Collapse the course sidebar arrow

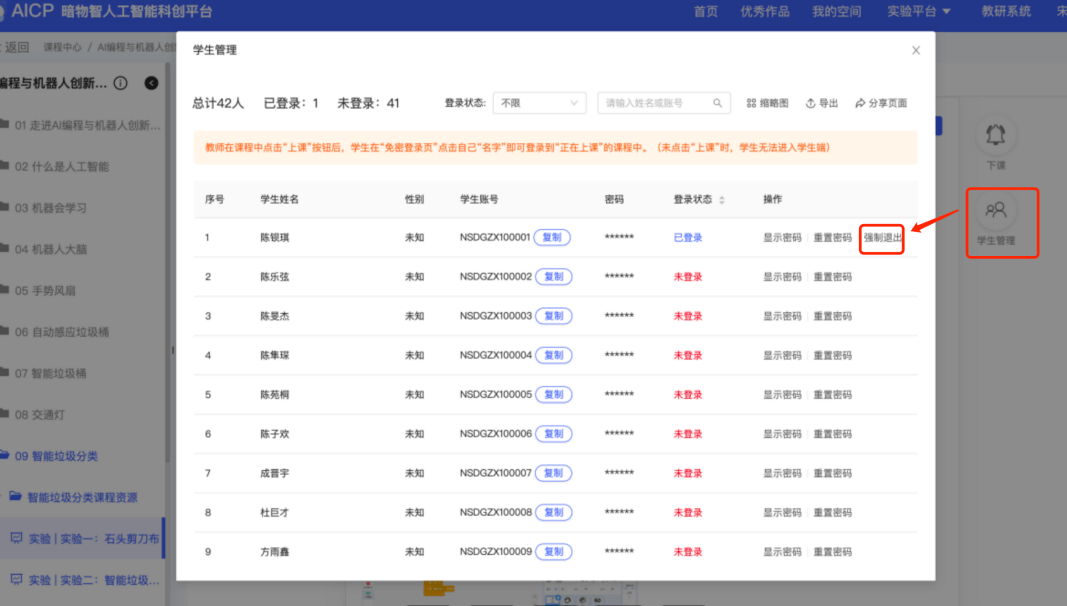tap(151, 83)
